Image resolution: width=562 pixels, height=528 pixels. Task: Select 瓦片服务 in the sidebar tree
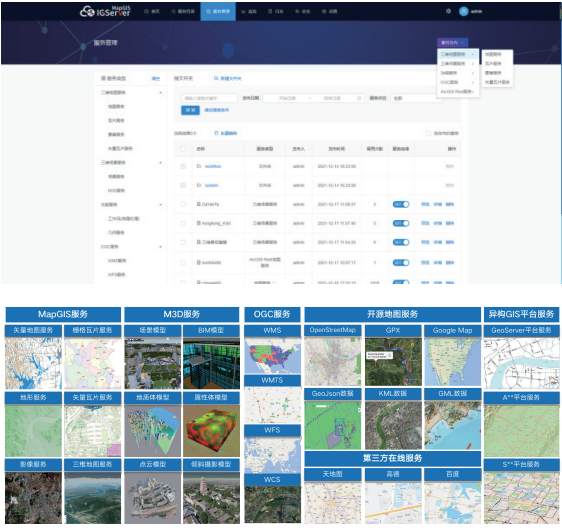tap(116, 120)
